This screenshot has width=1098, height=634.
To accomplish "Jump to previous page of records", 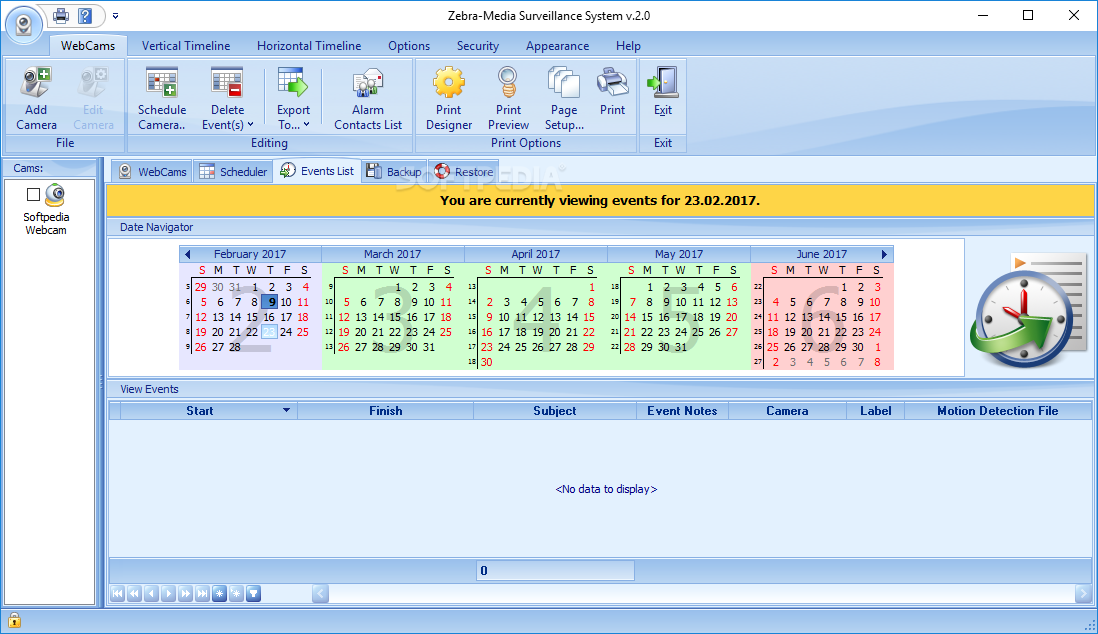I will [134, 594].
